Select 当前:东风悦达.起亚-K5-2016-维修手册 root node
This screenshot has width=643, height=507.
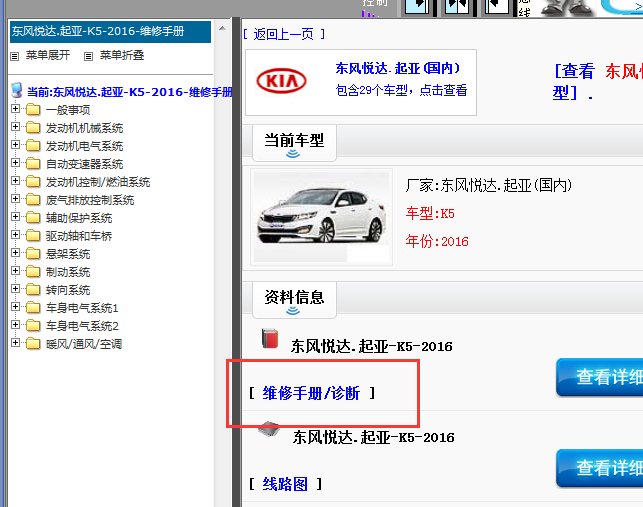click(130, 92)
